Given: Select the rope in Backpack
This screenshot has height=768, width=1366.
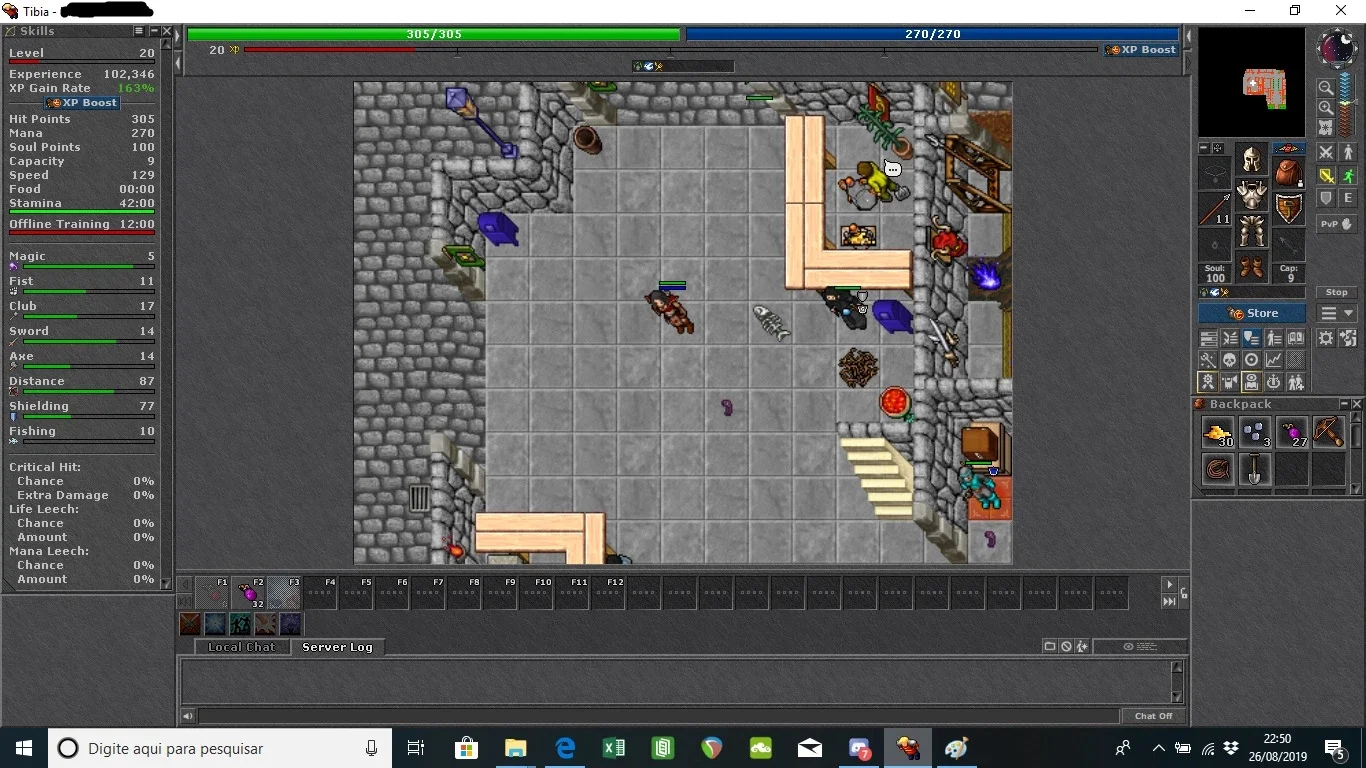Looking at the screenshot, I should pos(1218,469).
